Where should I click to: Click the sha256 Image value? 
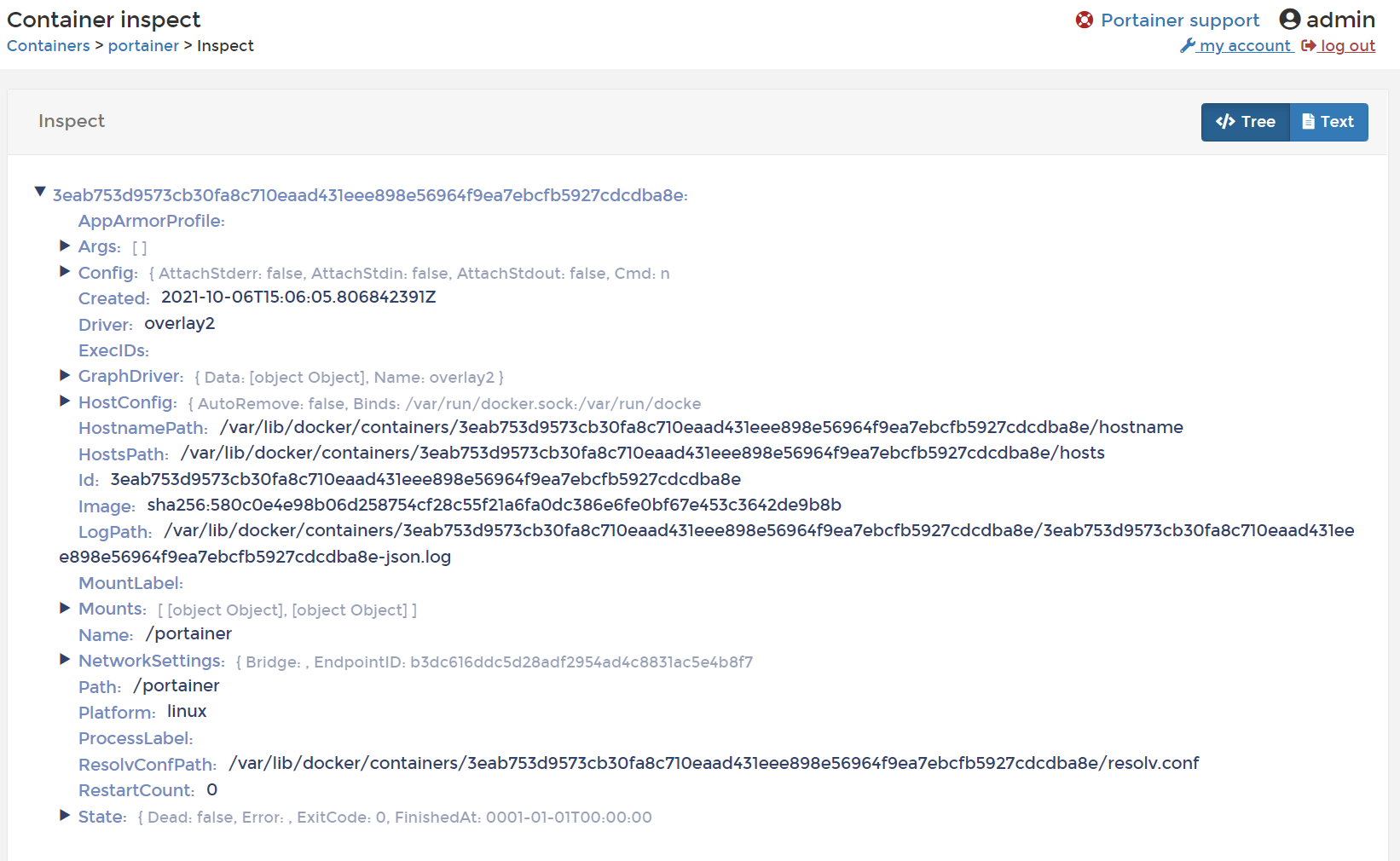(x=495, y=505)
